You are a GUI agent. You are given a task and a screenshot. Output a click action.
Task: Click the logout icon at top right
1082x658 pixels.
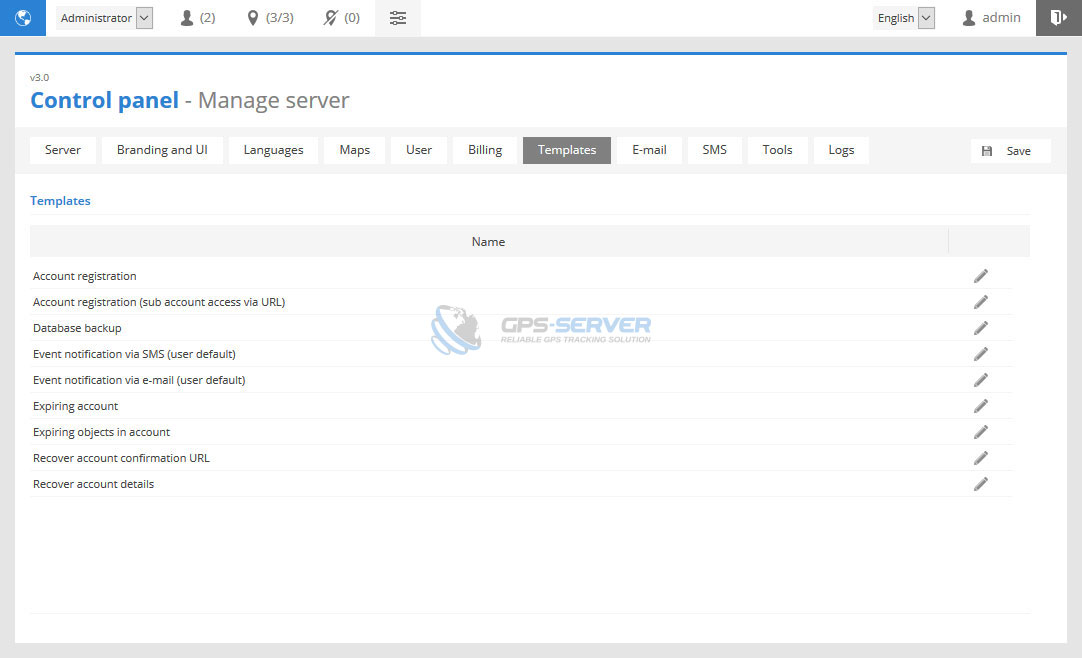1058,18
